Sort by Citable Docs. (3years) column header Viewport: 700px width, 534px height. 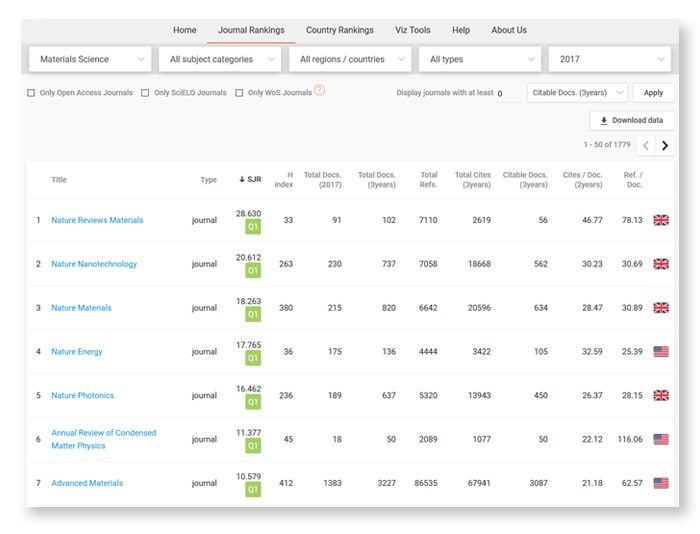[x=525, y=179]
